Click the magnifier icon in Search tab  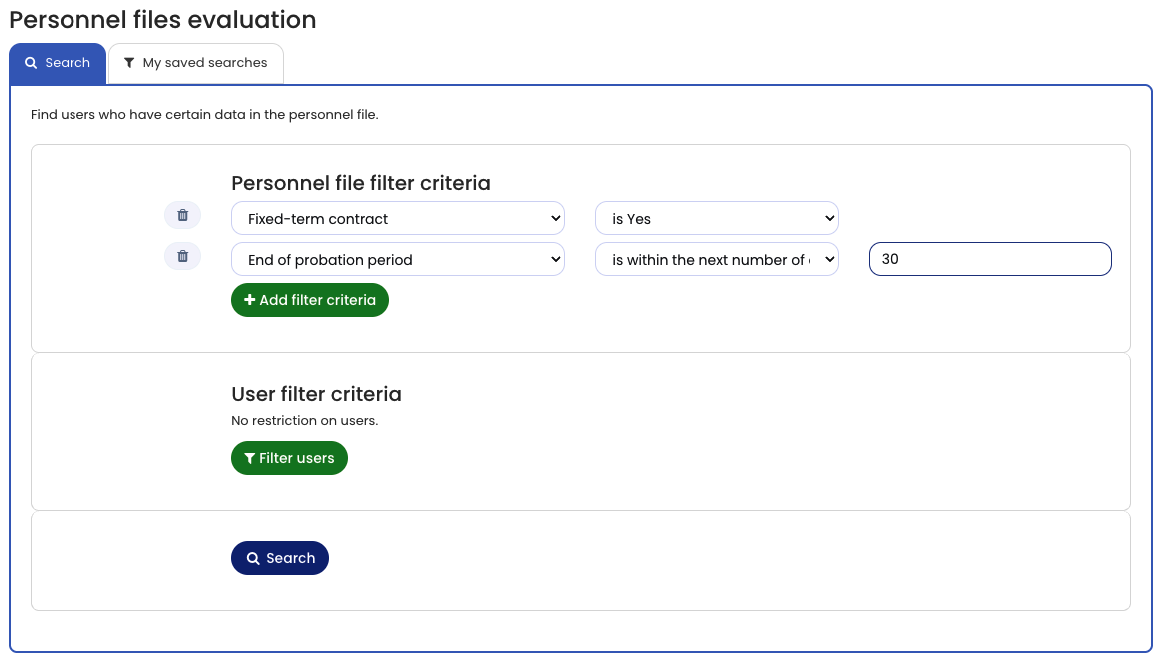31,63
